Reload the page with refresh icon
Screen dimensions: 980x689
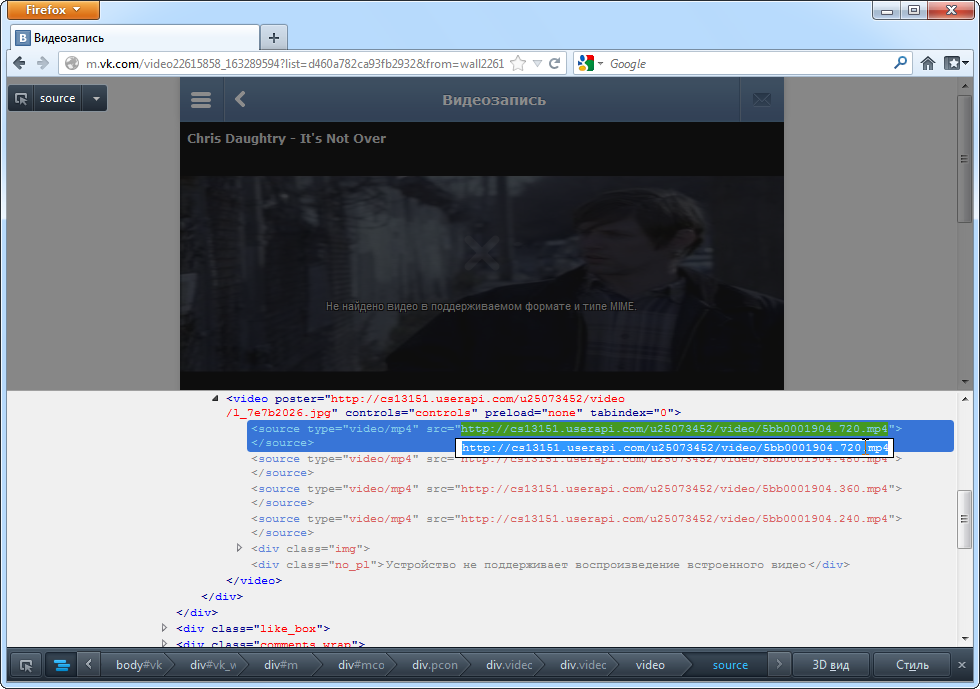(x=554, y=63)
